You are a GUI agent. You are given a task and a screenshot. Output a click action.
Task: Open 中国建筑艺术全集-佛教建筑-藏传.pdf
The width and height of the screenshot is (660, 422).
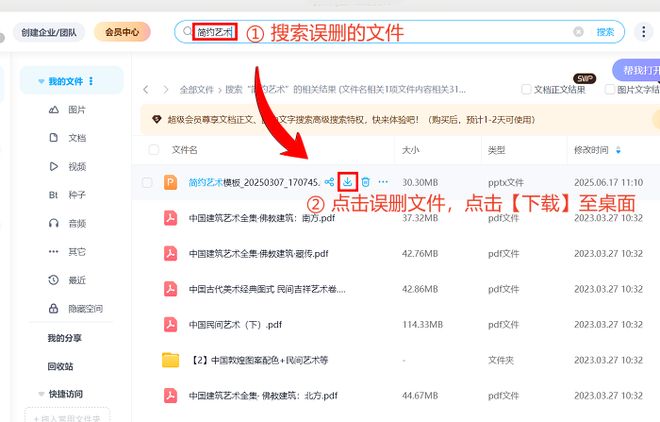point(258,254)
